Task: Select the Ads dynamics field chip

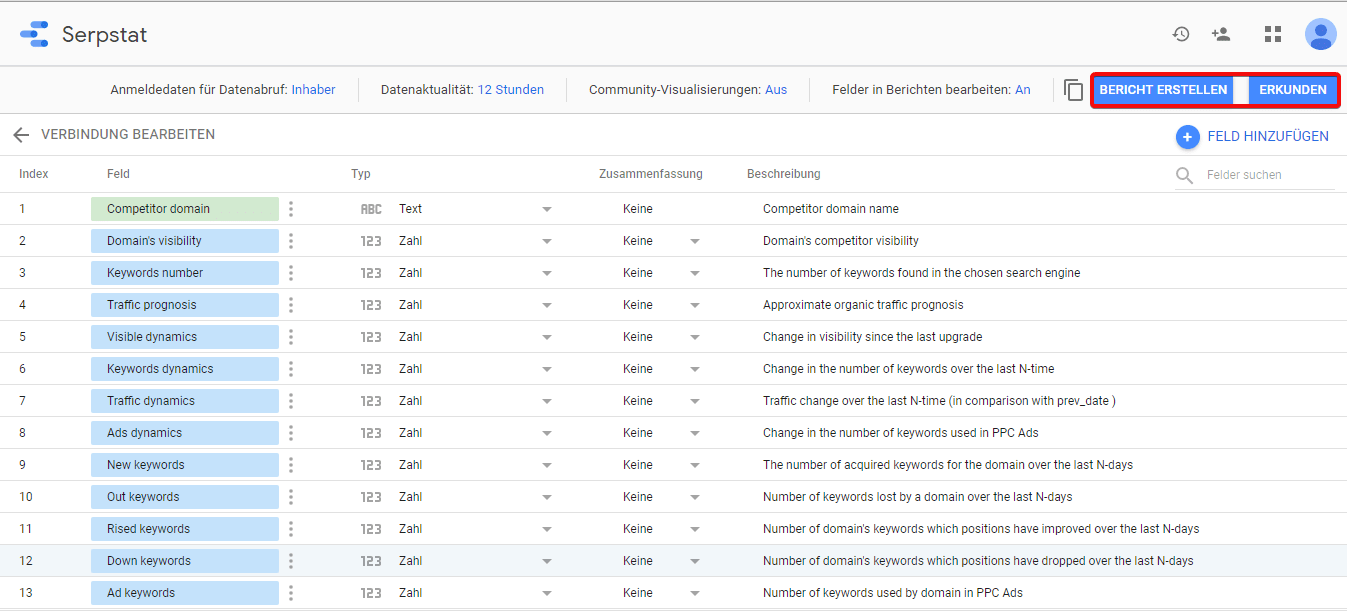Action: point(185,433)
